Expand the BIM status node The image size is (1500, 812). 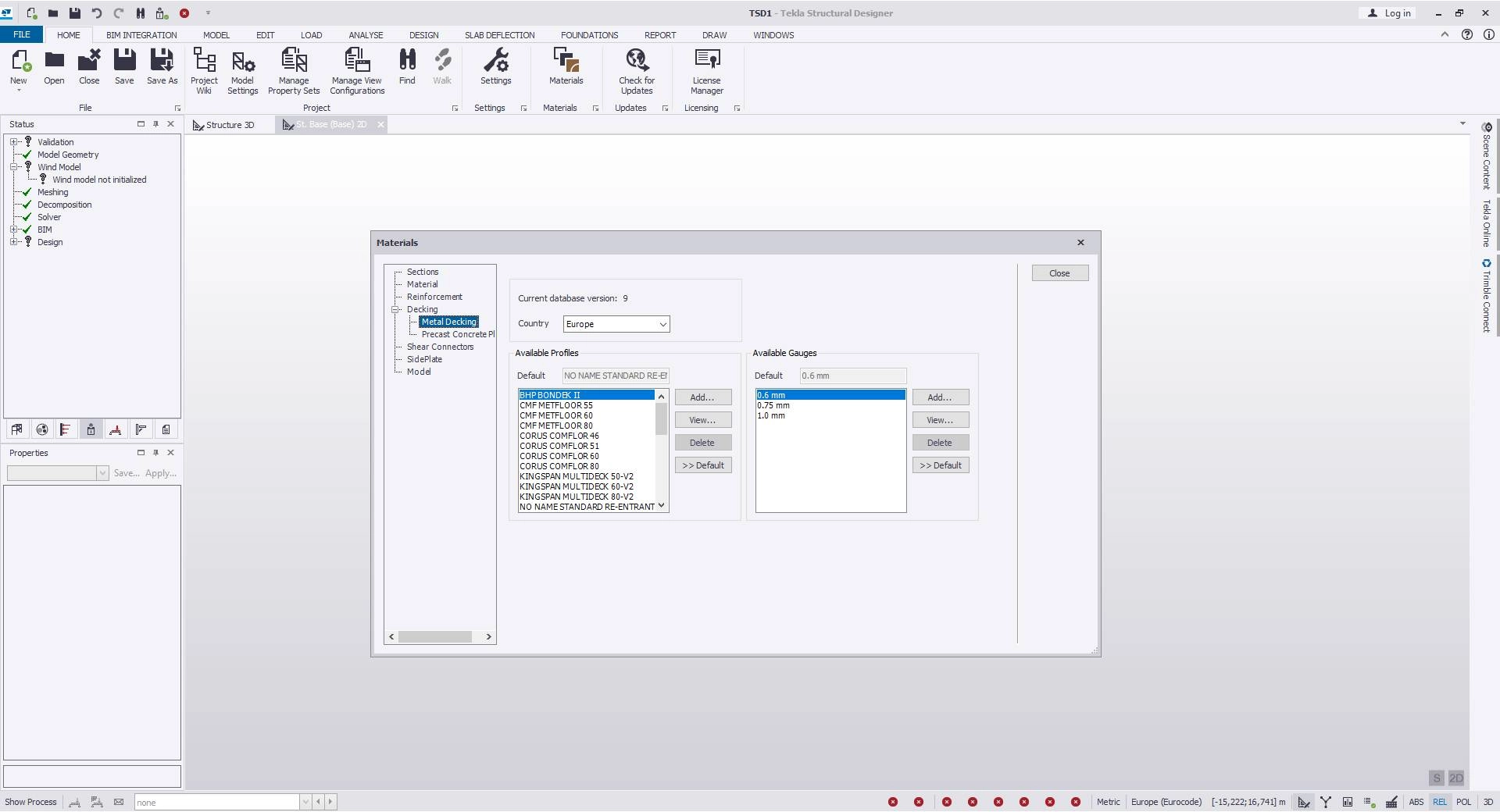(13, 230)
